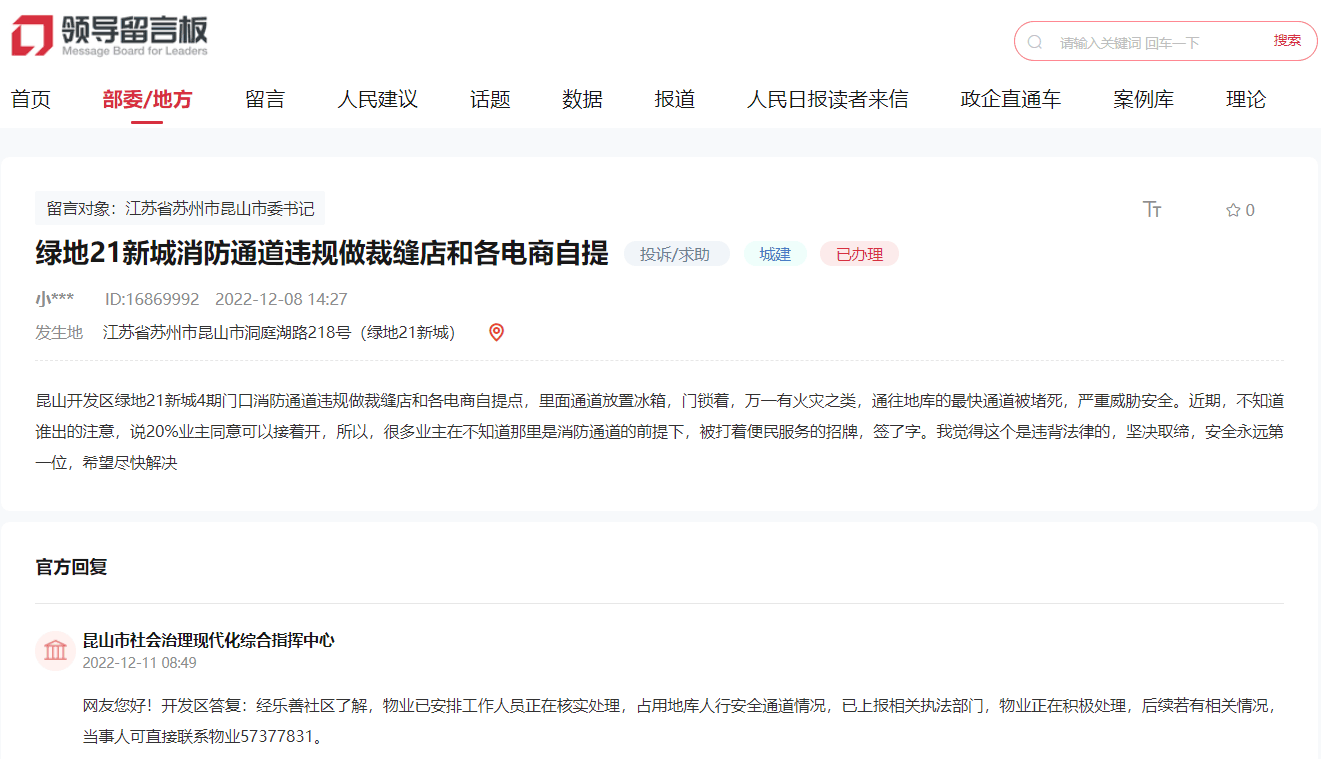
Task: Click the 投诉/求助 tag
Action: pos(676,253)
